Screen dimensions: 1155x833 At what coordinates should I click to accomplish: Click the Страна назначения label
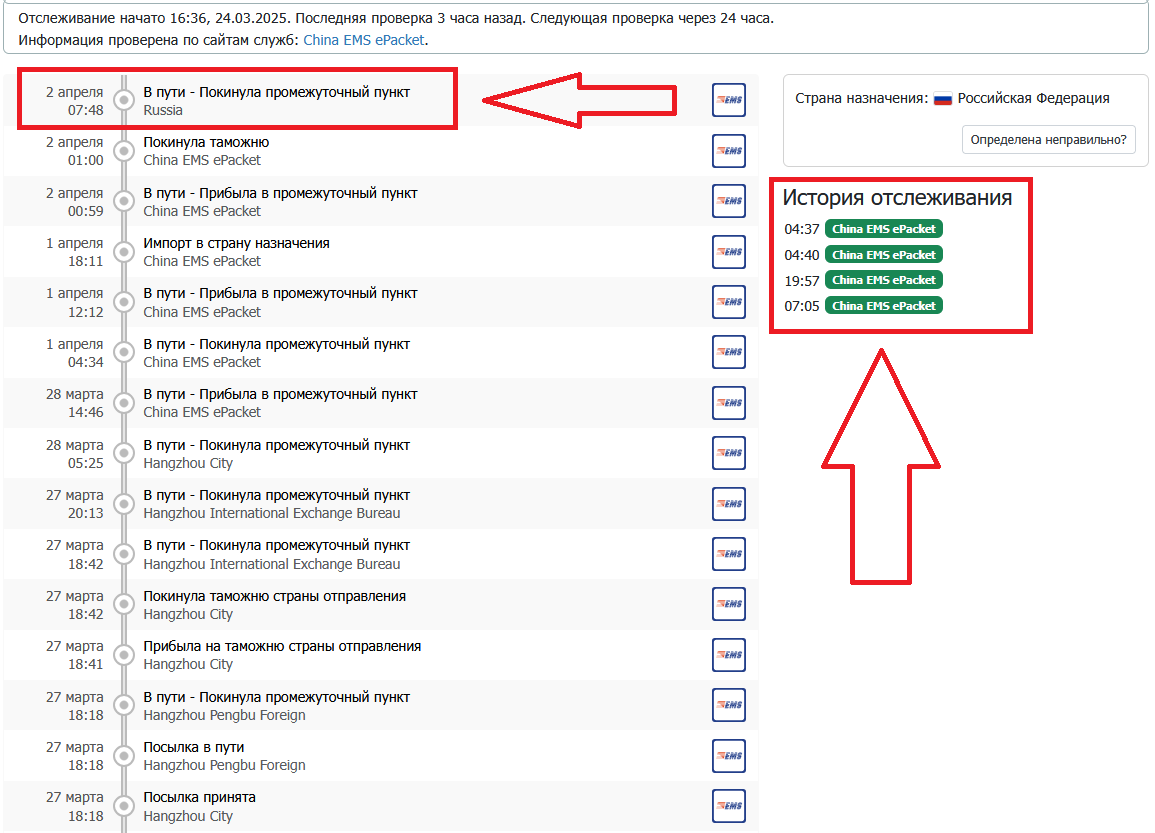coord(862,98)
